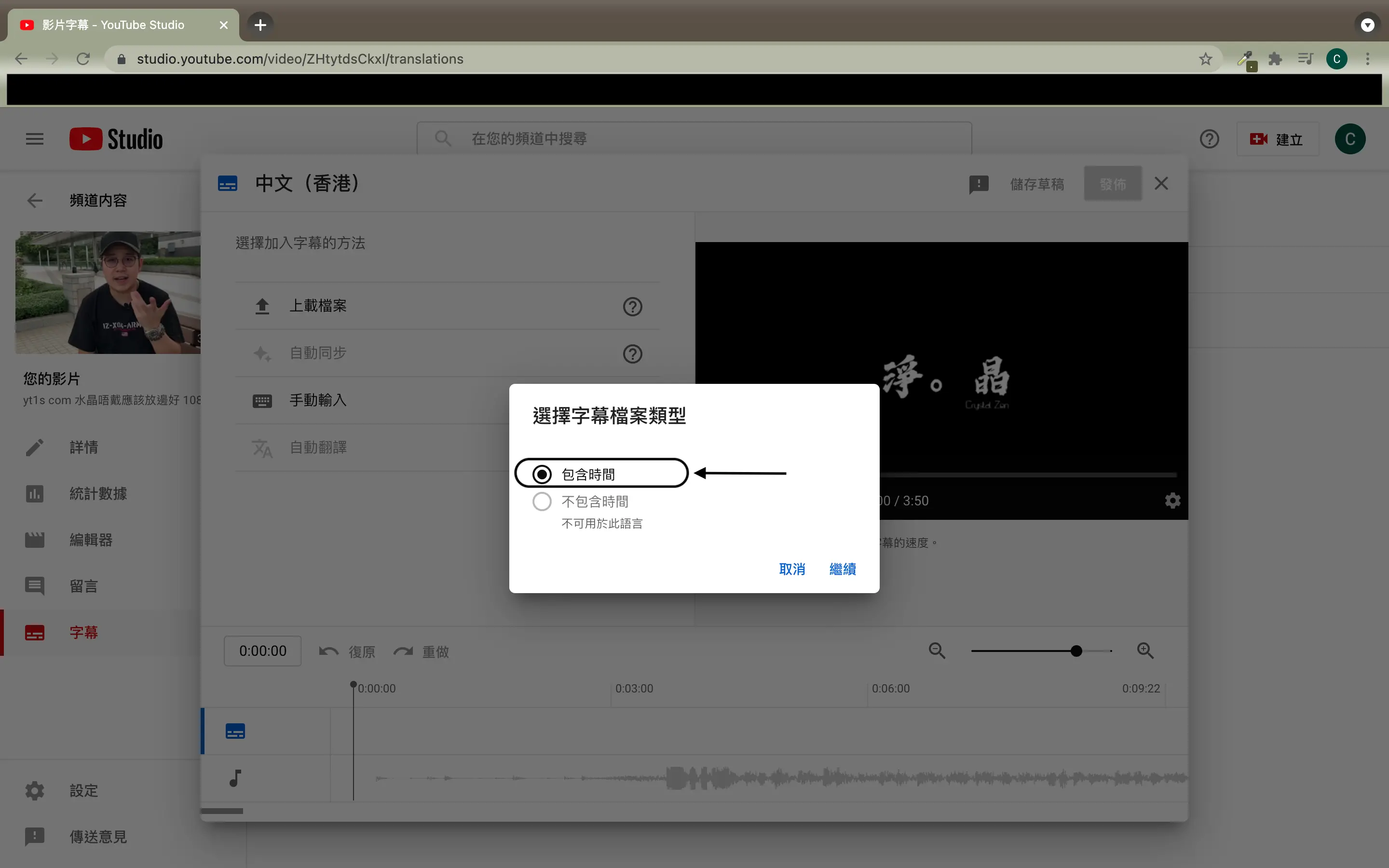The width and height of the screenshot is (1389, 868).
Task: Click the upload file arrow icon
Action: click(262, 306)
